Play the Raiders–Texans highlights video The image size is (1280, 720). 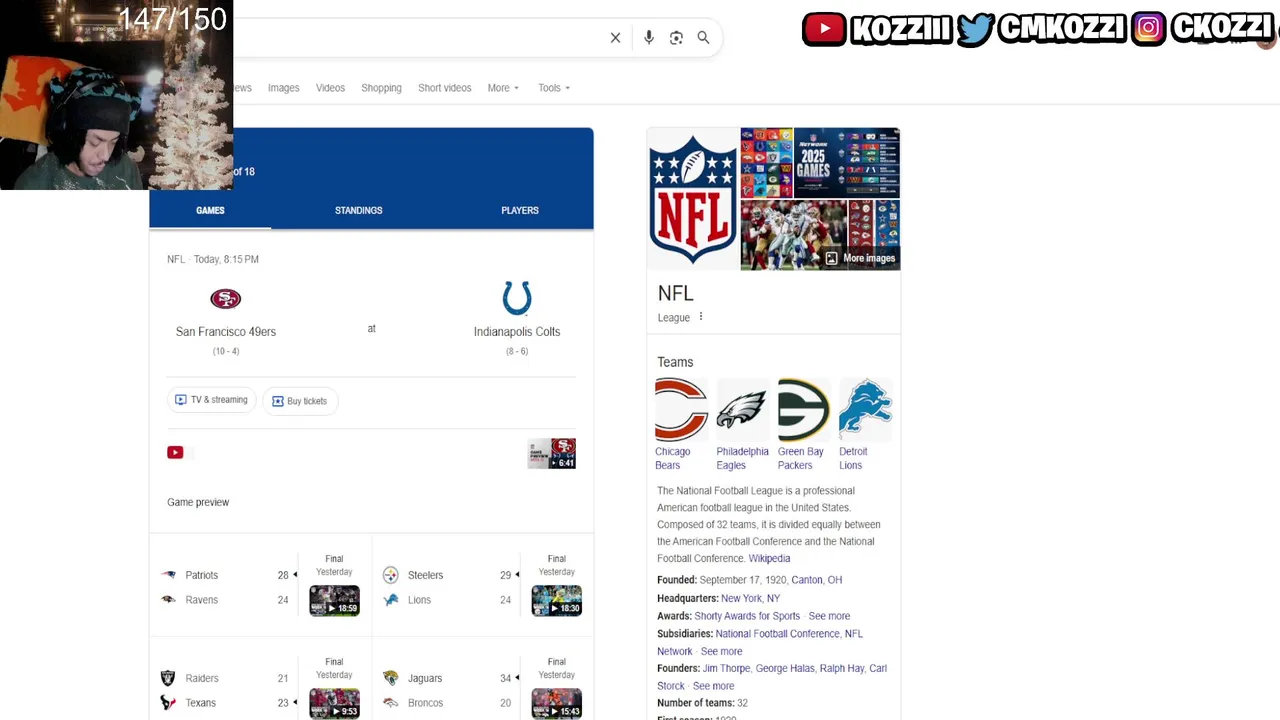click(334, 703)
